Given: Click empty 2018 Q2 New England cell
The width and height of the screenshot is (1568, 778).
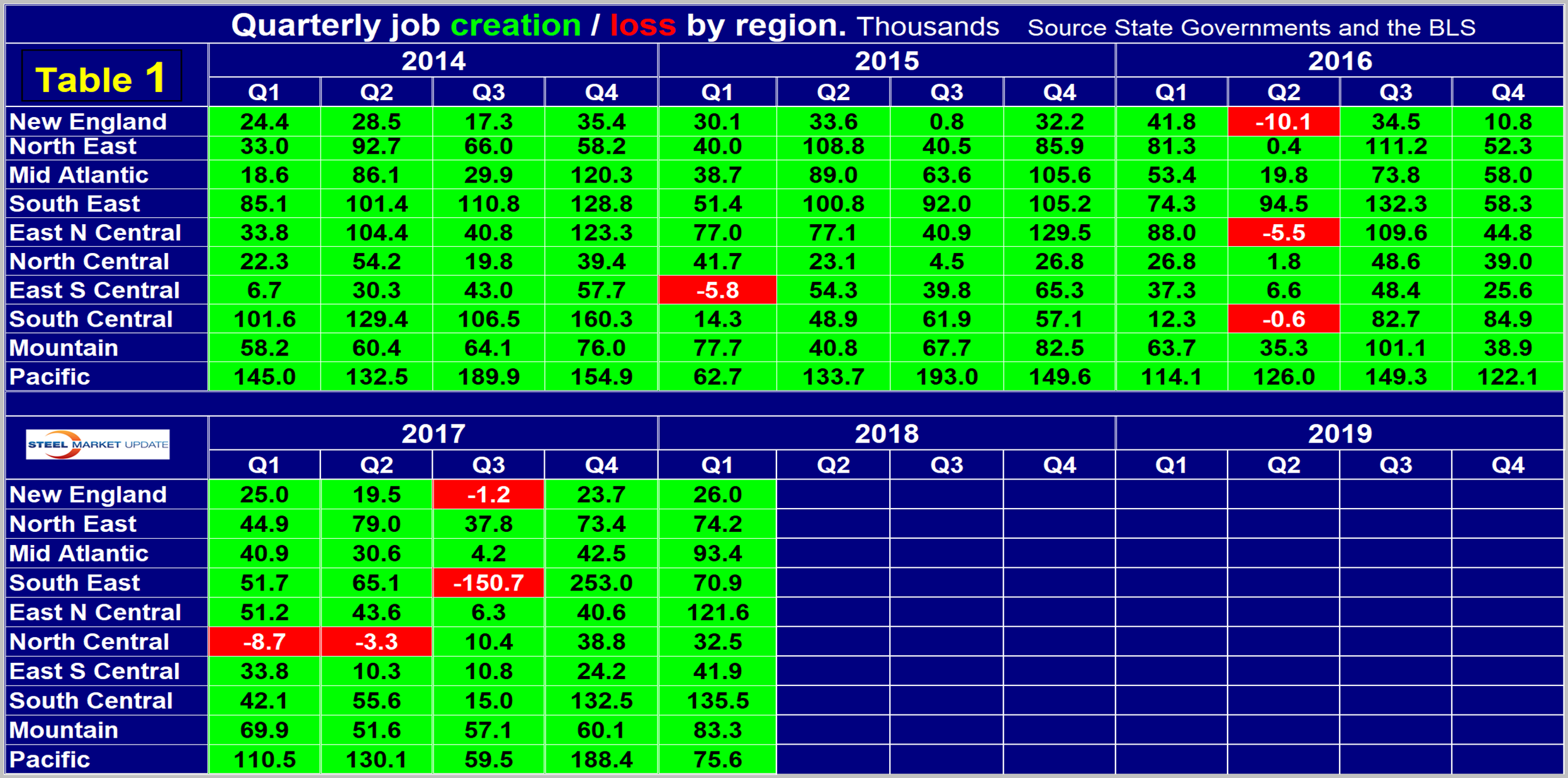Looking at the screenshot, I should pyautogui.click(x=833, y=494).
